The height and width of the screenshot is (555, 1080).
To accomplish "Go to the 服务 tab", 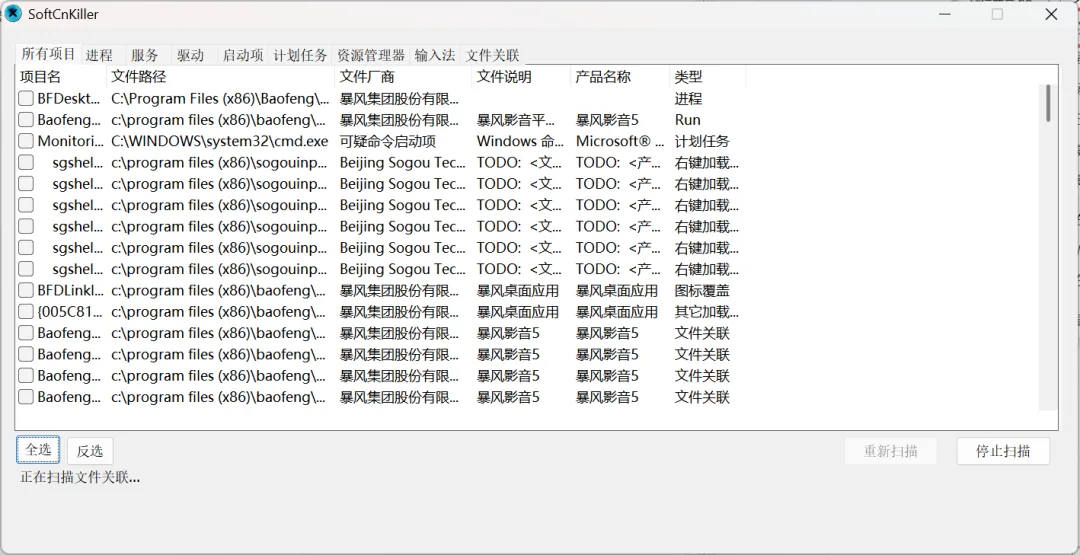I will [x=145, y=55].
